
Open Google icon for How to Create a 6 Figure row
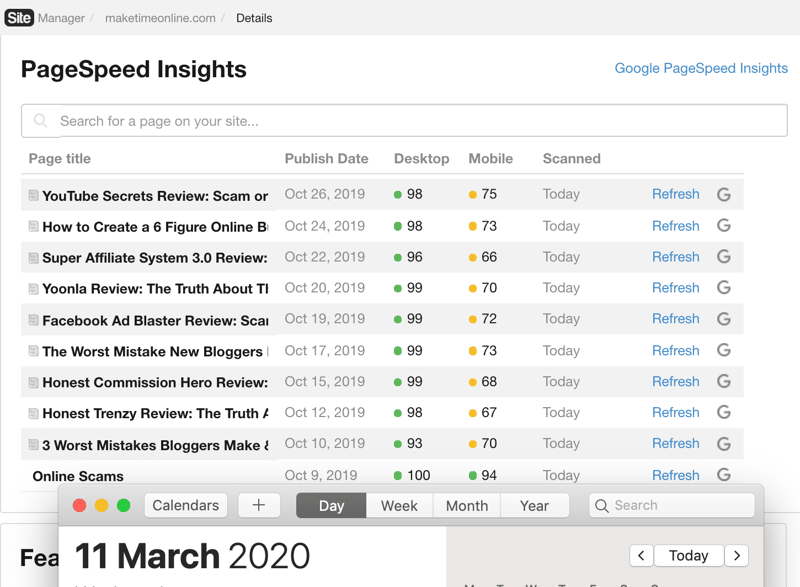tap(723, 225)
